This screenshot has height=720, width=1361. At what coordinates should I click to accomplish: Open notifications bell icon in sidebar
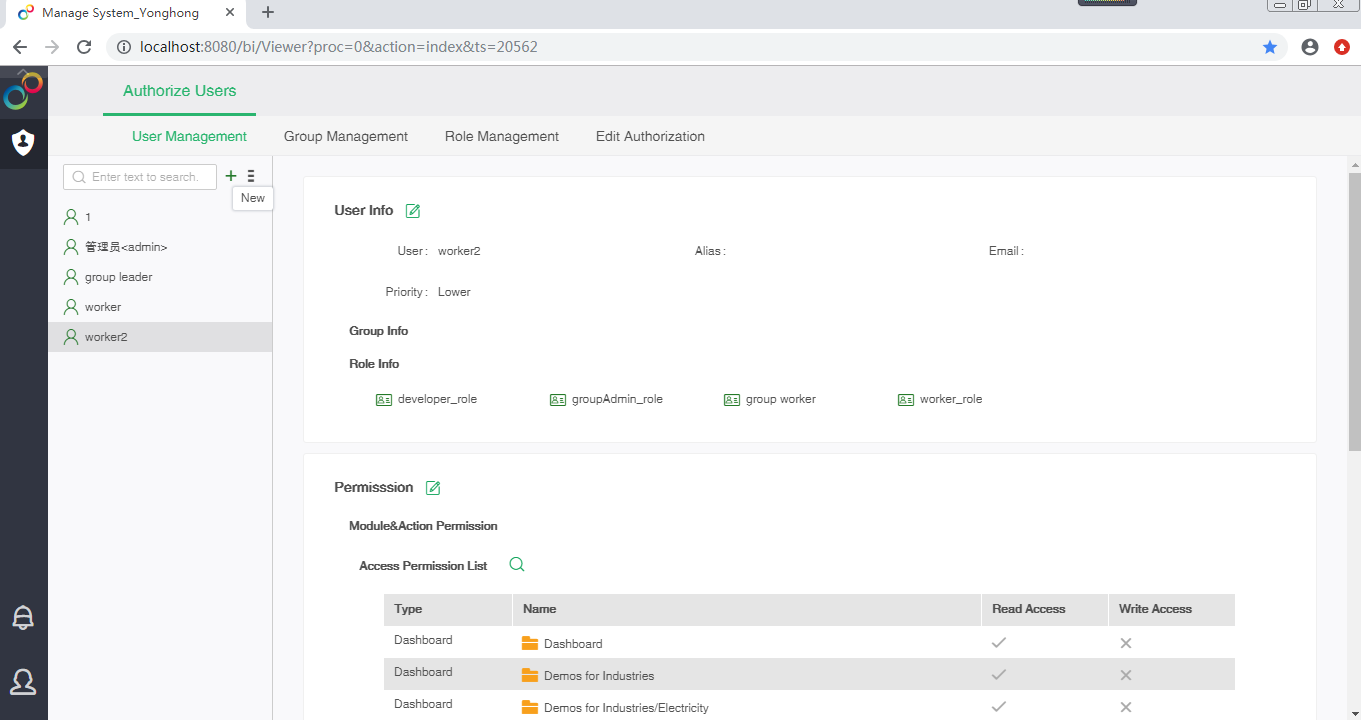(23, 618)
